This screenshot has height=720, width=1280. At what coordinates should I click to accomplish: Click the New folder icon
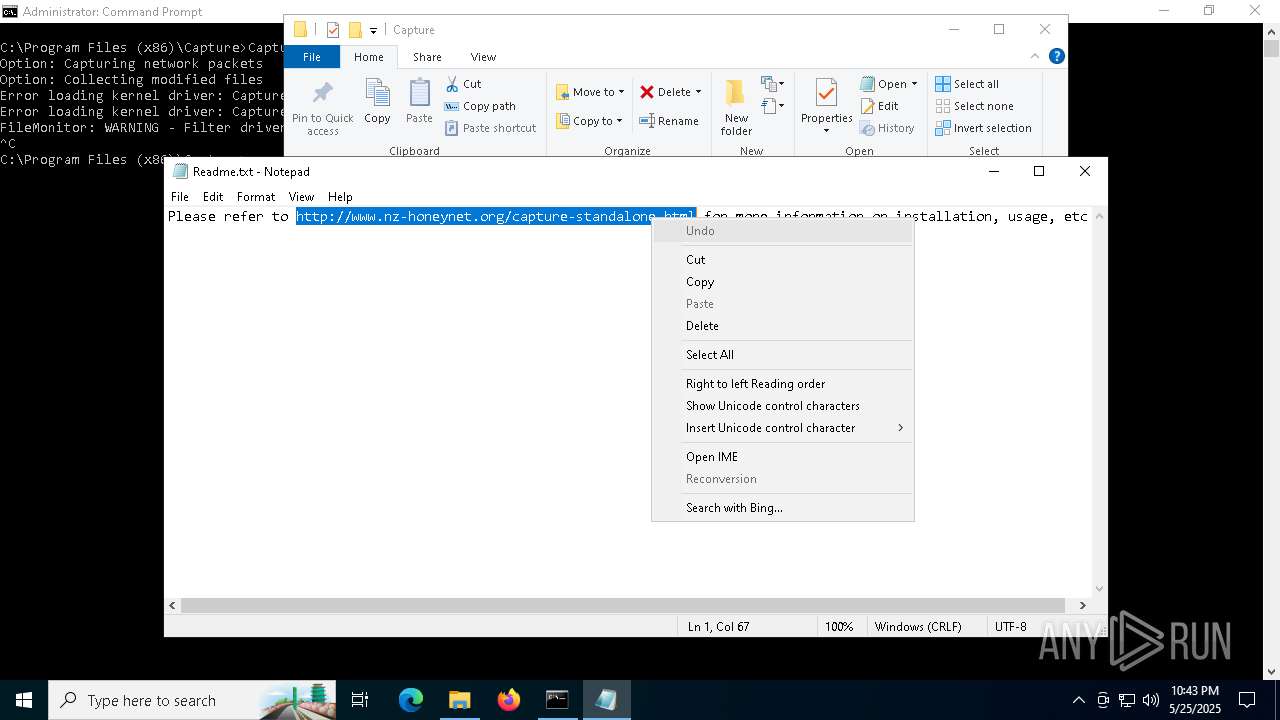(x=735, y=94)
